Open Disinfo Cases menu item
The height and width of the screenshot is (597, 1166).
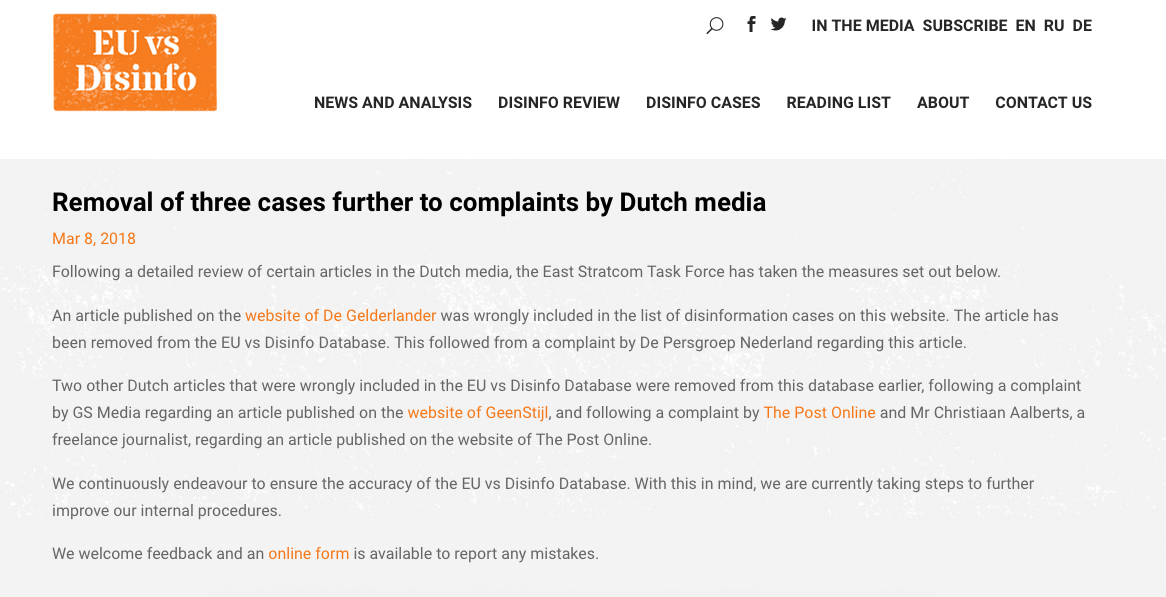point(703,103)
